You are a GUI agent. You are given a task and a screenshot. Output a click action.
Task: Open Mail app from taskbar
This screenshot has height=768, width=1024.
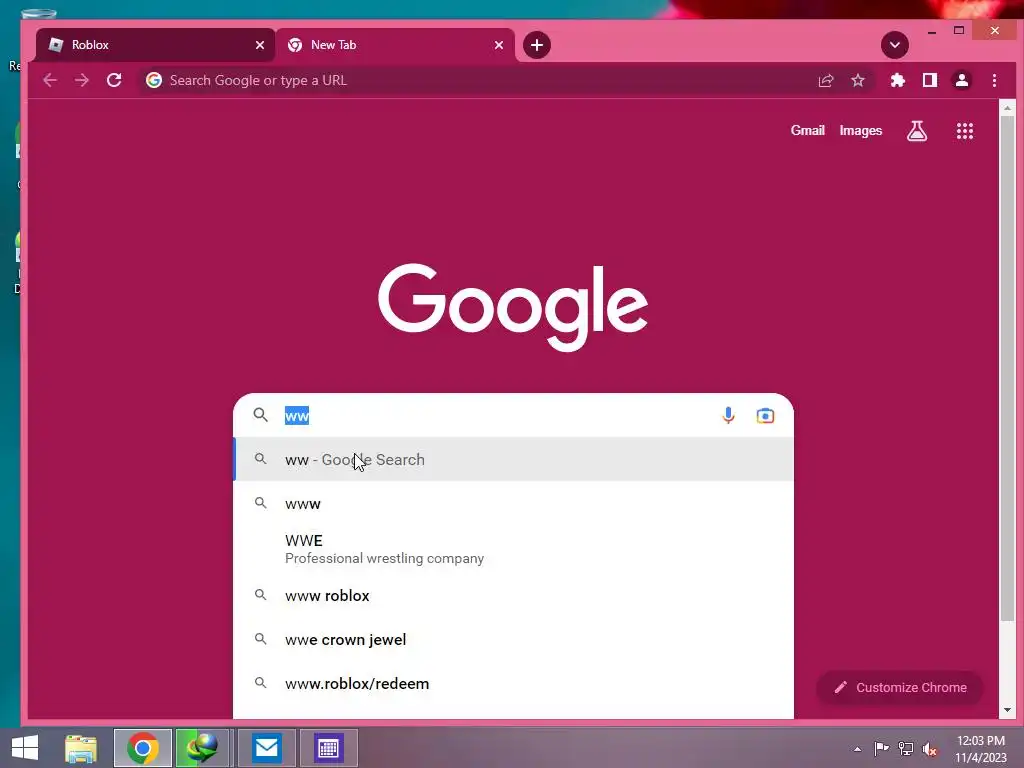click(266, 748)
